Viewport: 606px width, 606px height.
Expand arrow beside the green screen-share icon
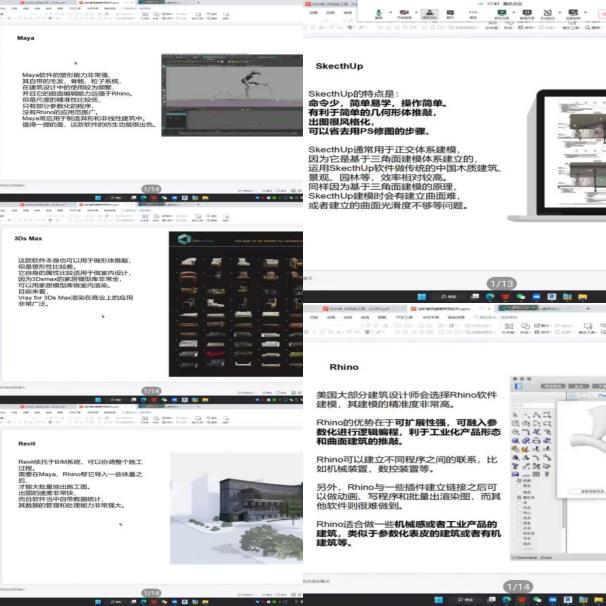tap(514, 12)
